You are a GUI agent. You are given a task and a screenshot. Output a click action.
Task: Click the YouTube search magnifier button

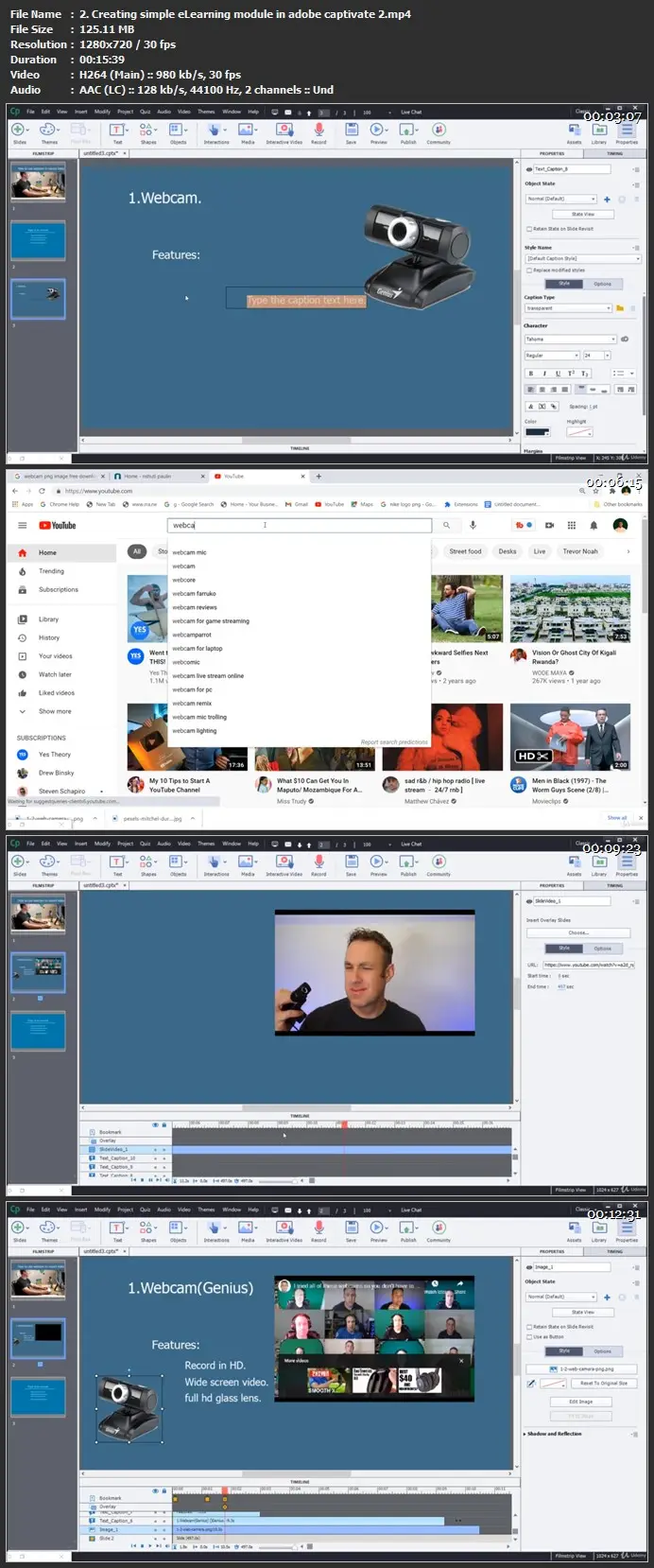(x=447, y=525)
